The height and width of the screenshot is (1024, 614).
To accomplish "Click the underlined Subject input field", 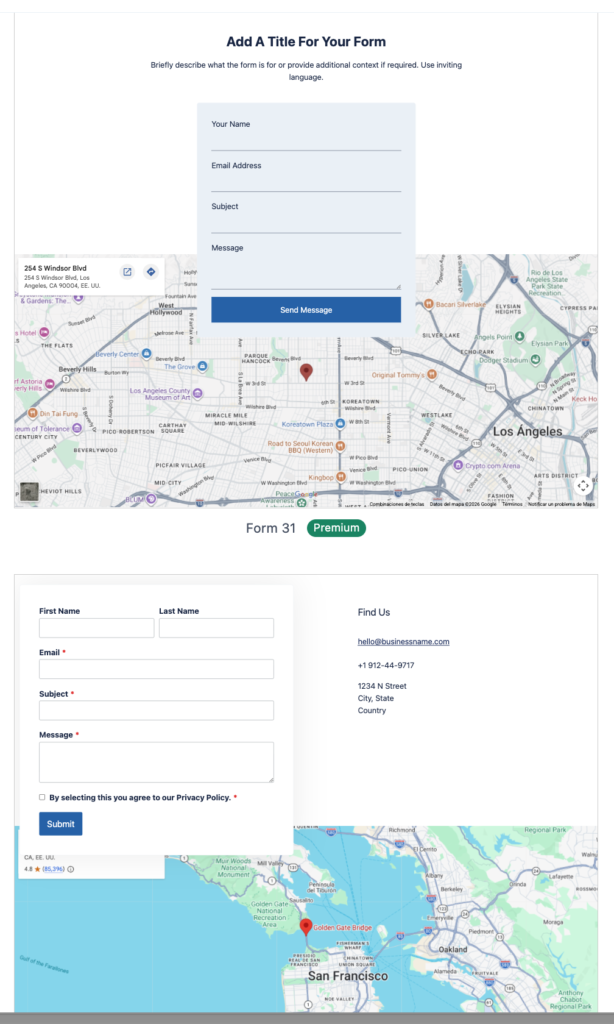I will [x=306, y=223].
